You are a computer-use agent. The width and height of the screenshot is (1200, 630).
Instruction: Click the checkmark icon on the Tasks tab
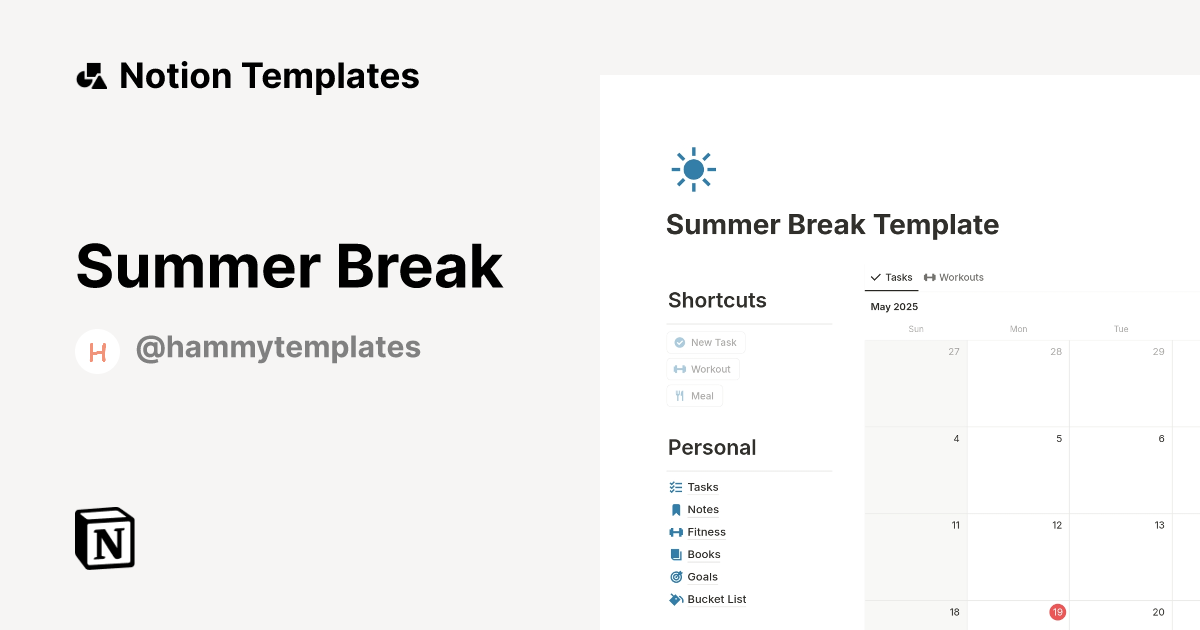875,277
